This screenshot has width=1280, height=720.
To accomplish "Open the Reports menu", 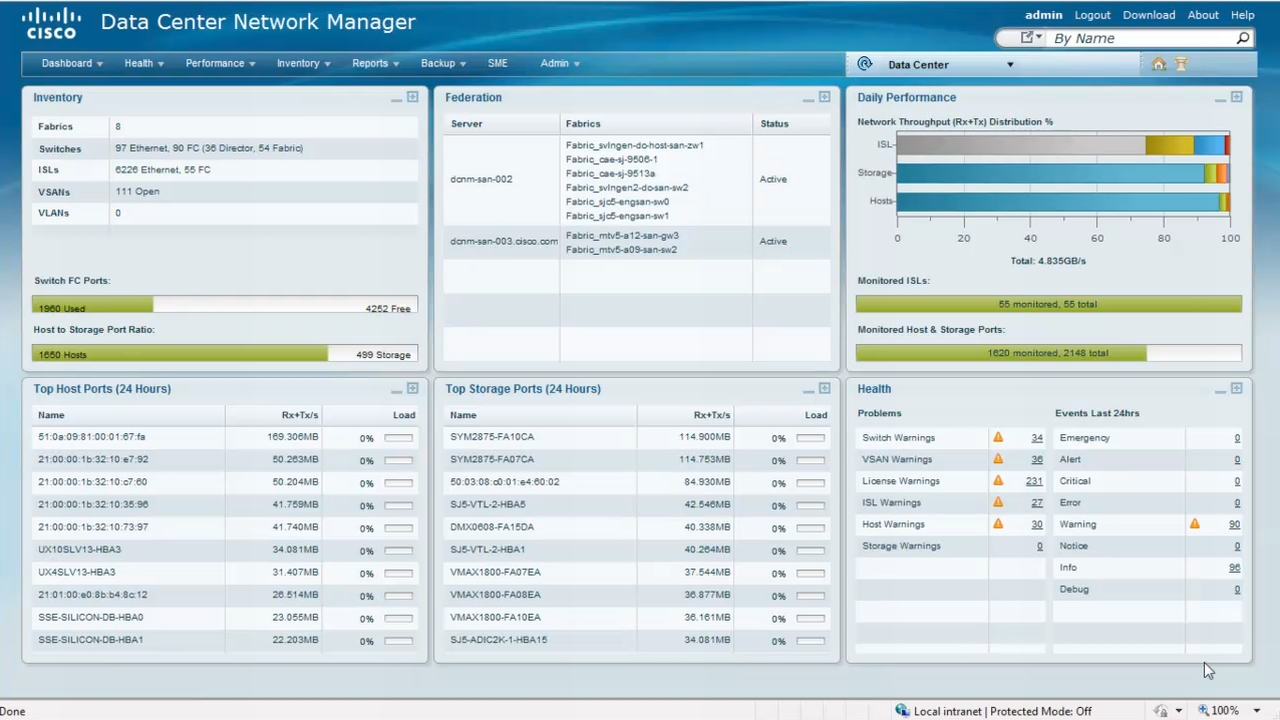I will click(x=375, y=63).
